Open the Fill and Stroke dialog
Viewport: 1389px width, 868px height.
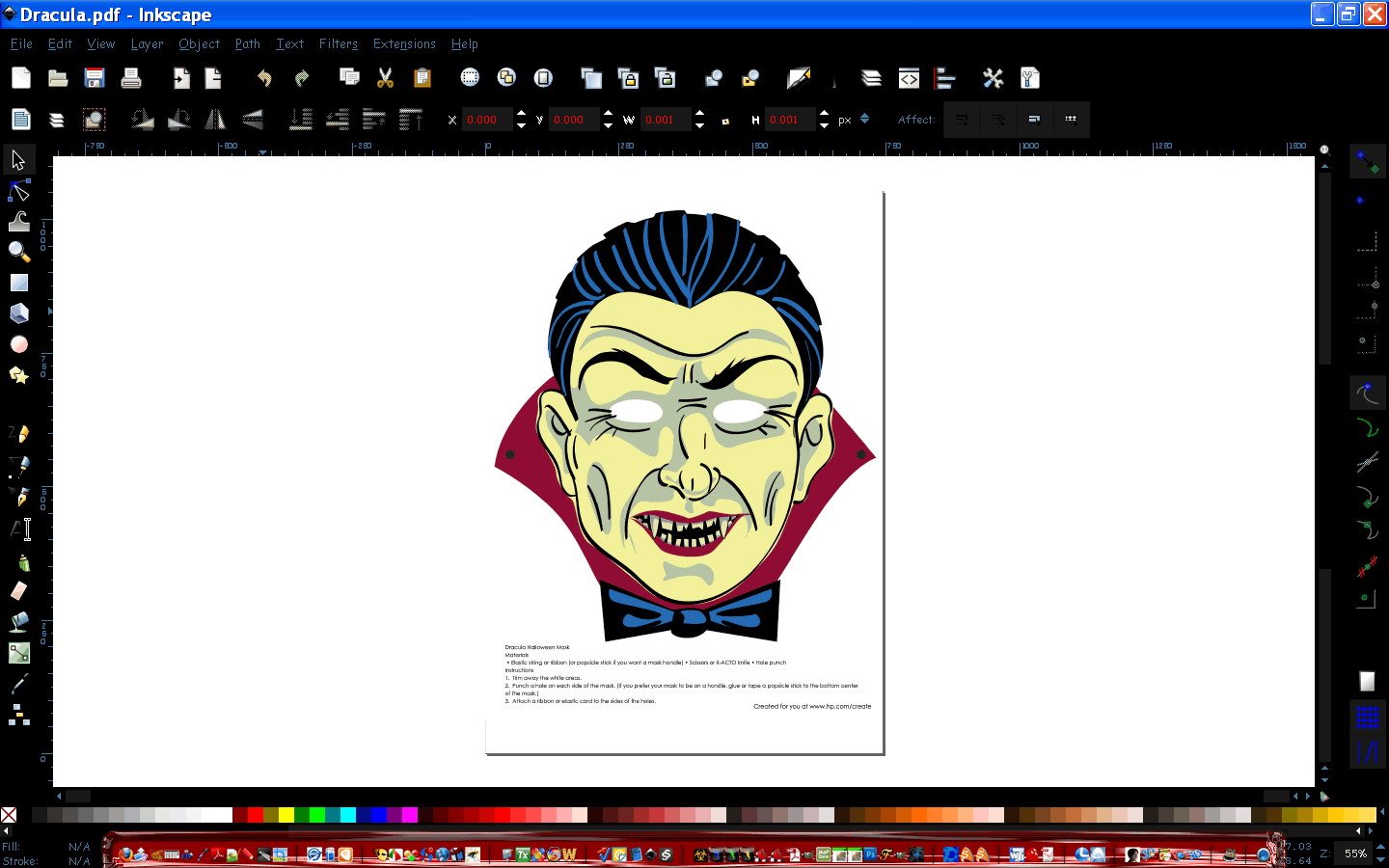tap(799, 78)
